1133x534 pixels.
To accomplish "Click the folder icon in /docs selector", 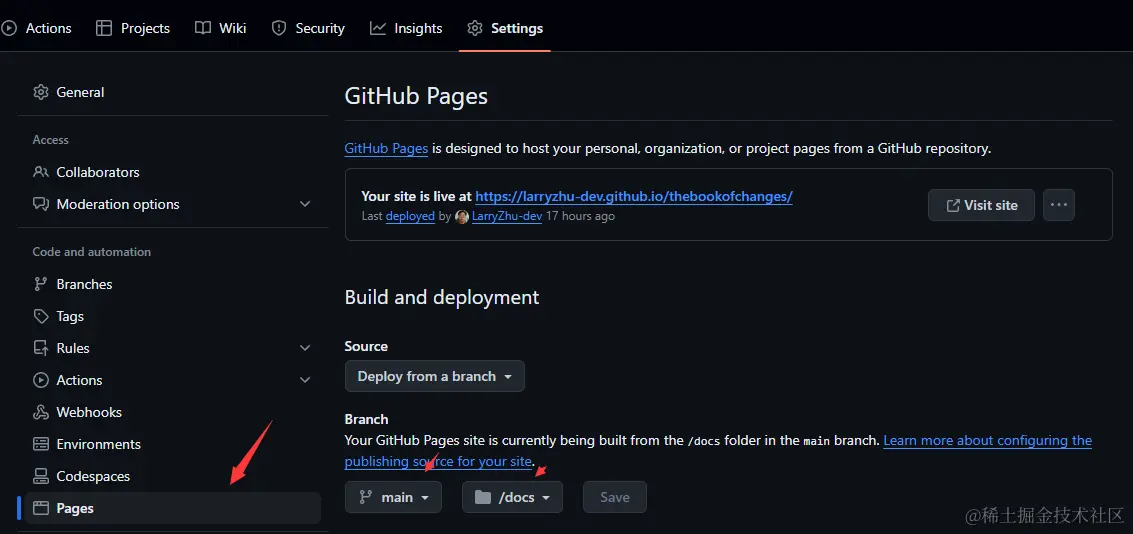I will pos(483,497).
